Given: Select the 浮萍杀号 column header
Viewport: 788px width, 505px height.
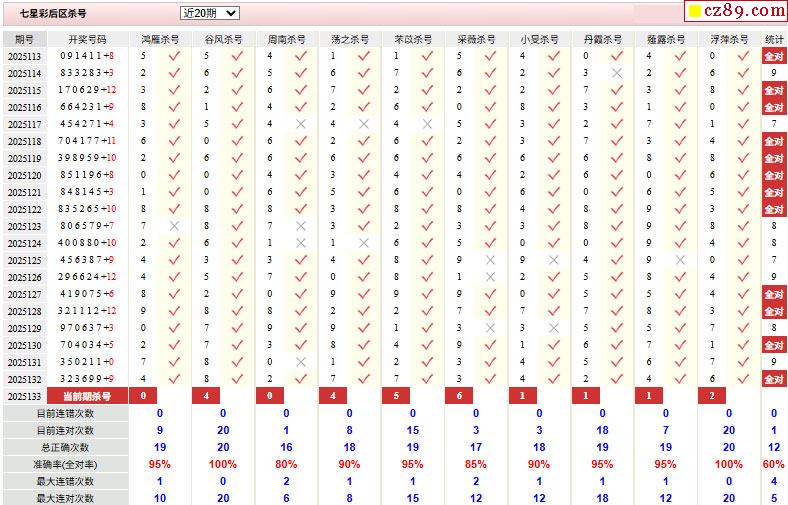Looking at the screenshot, I should [728, 39].
